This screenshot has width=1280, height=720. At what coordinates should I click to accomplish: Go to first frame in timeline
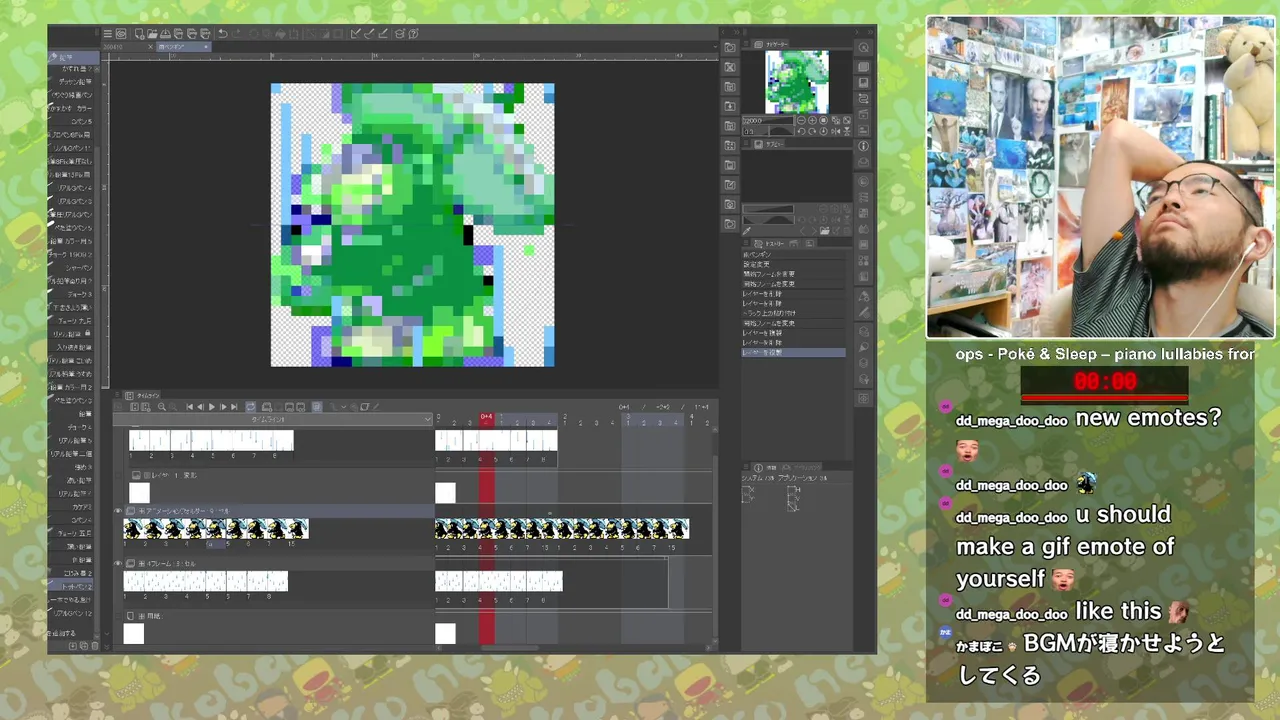point(189,407)
